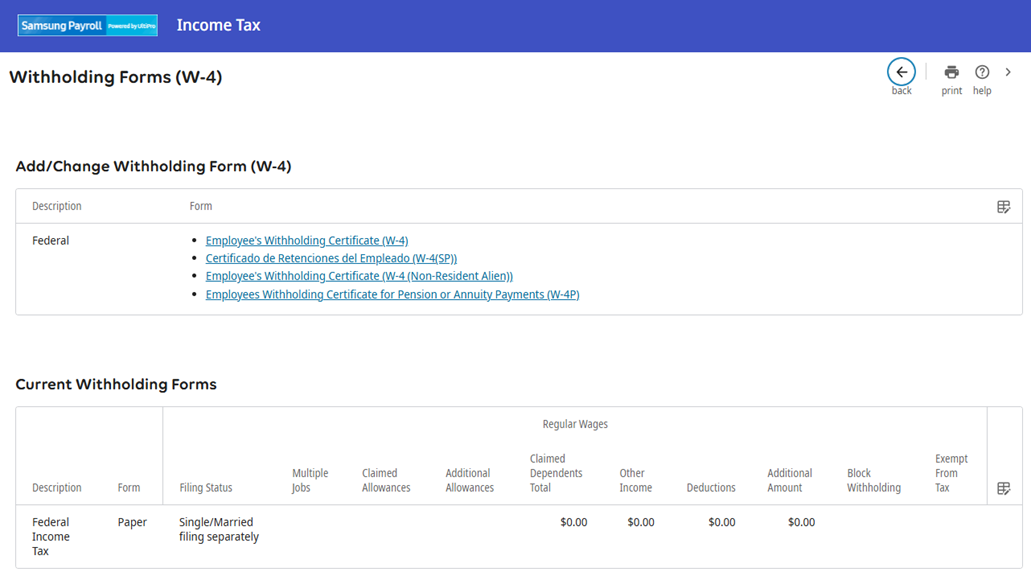This screenshot has height=572, width=1031.
Task: Click the Block Withholding column header
Action: 873,480
